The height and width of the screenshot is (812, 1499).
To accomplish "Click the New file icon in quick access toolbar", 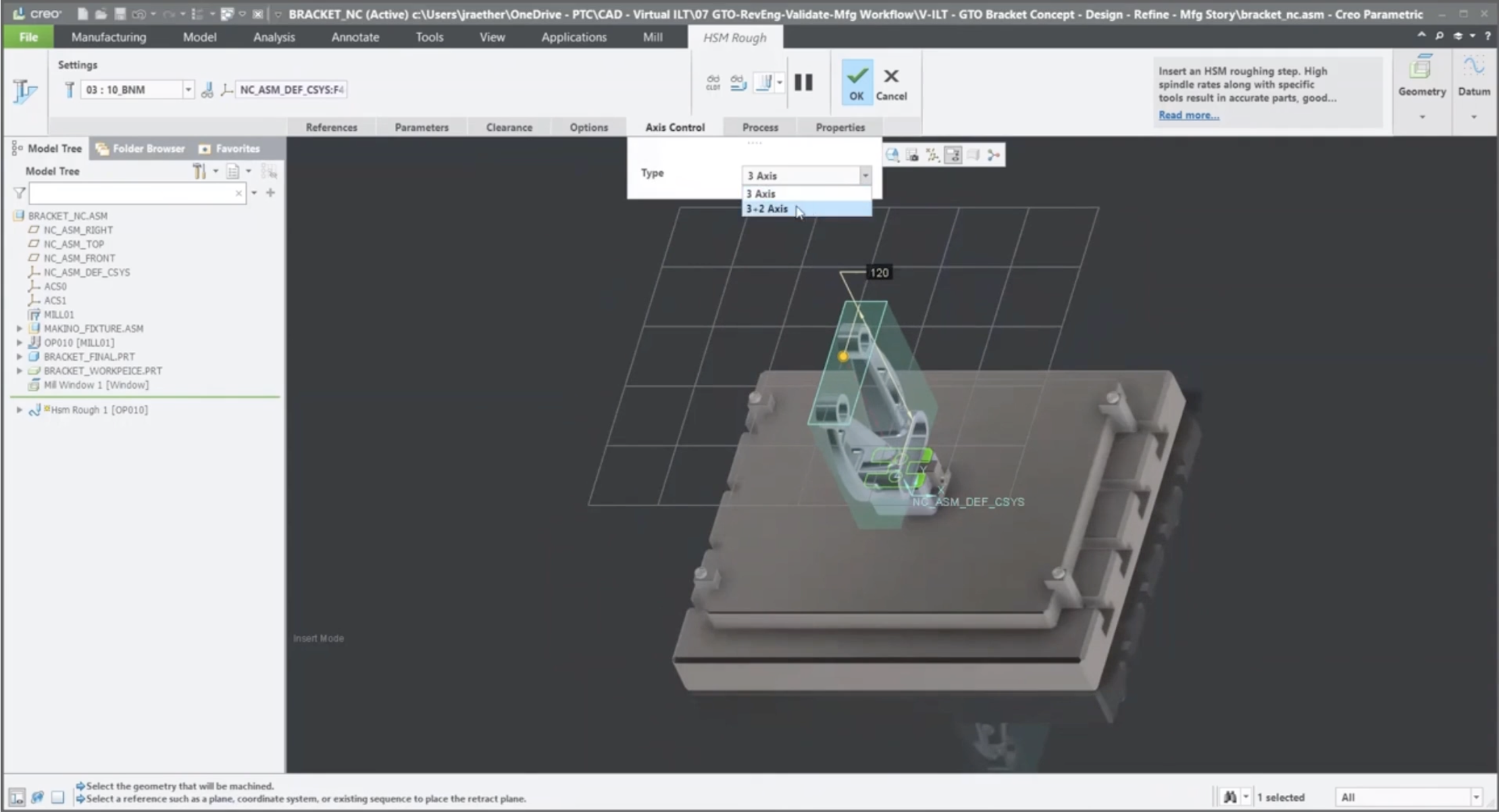I will [x=82, y=14].
